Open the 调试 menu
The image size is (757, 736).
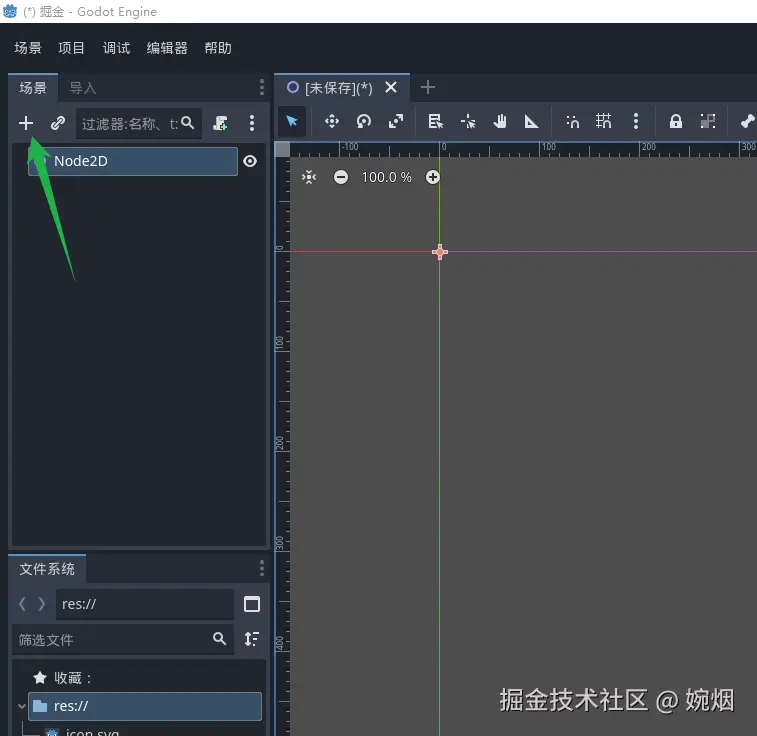(x=116, y=48)
